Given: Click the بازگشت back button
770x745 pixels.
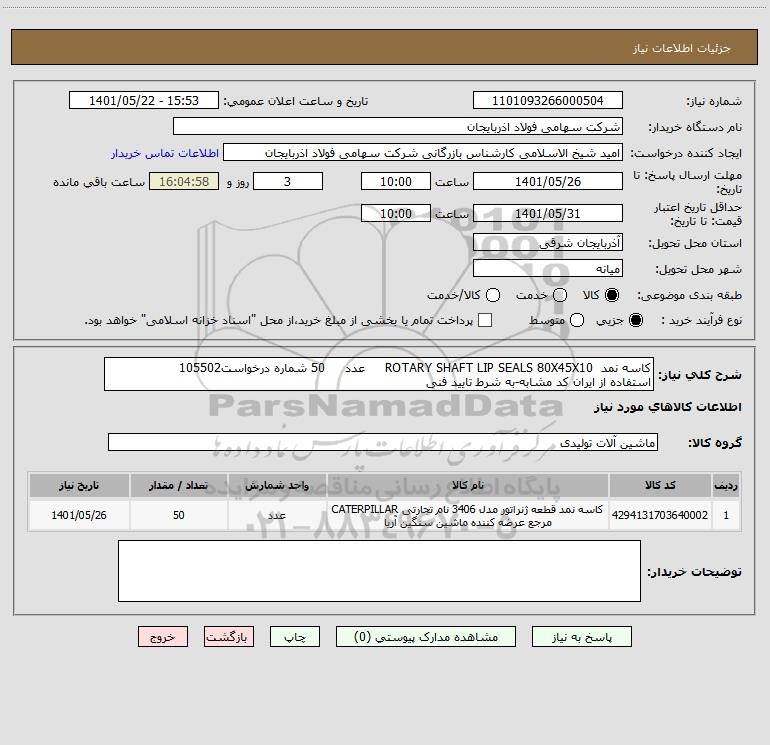Looking at the screenshot, I should (x=229, y=637).
